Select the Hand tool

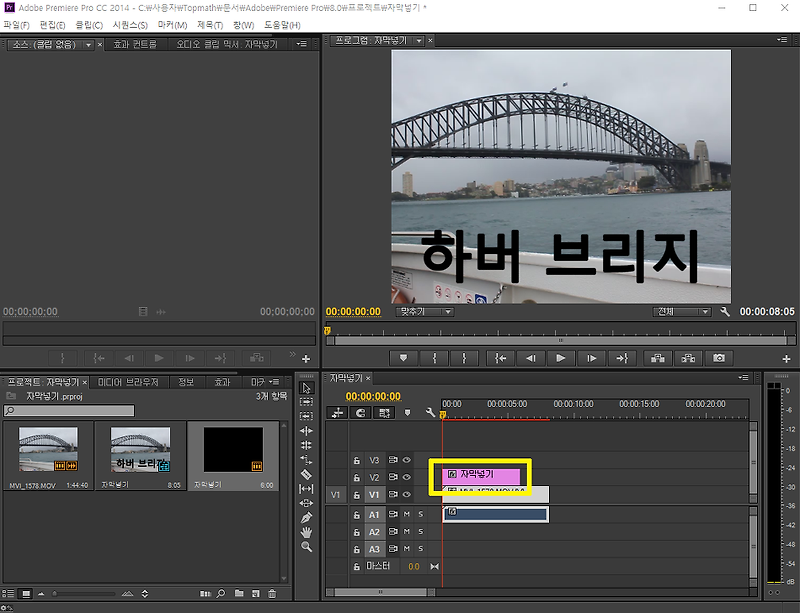[306, 532]
